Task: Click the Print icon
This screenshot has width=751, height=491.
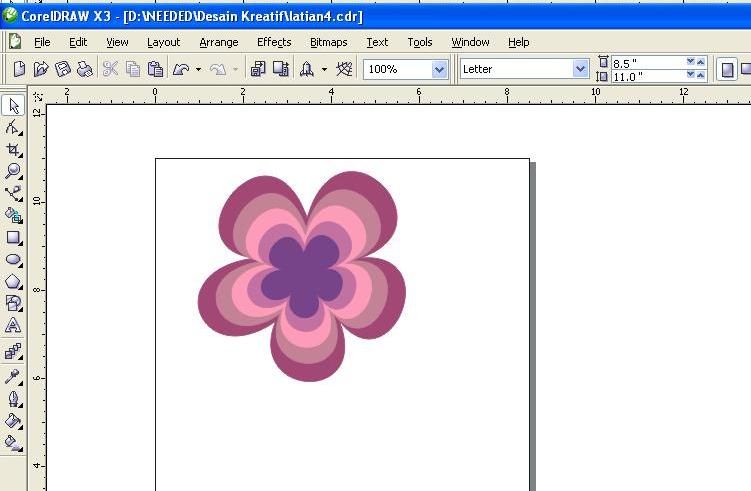Action: click(85, 69)
